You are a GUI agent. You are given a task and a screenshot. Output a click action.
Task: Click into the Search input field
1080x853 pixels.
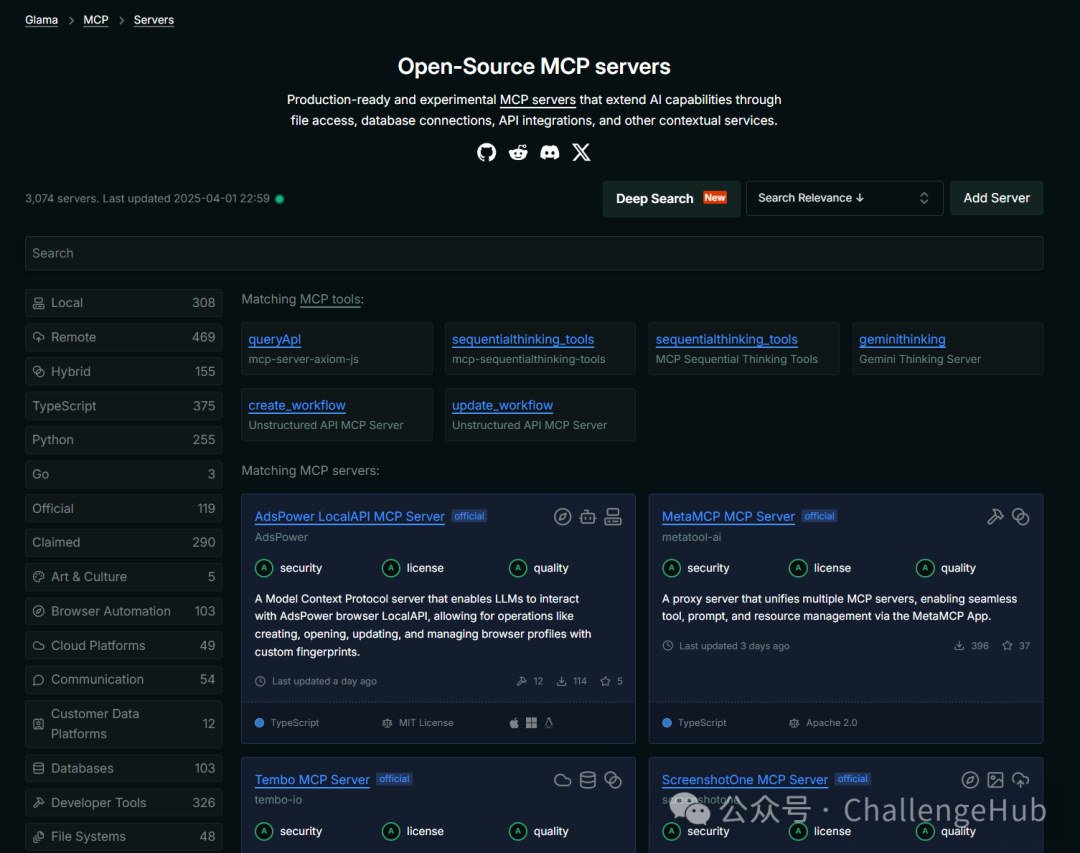534,254
